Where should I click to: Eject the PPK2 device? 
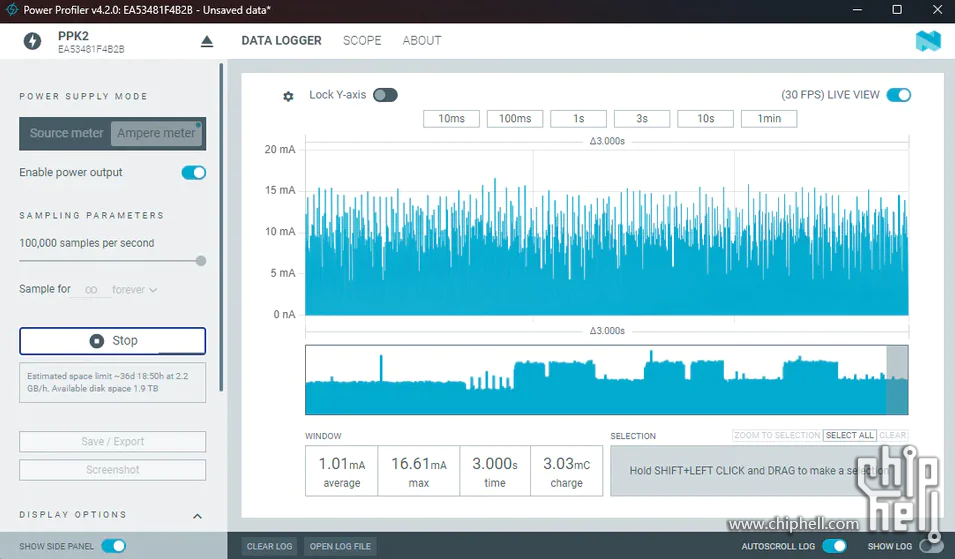pyautogui.click(x=207, y=41)
